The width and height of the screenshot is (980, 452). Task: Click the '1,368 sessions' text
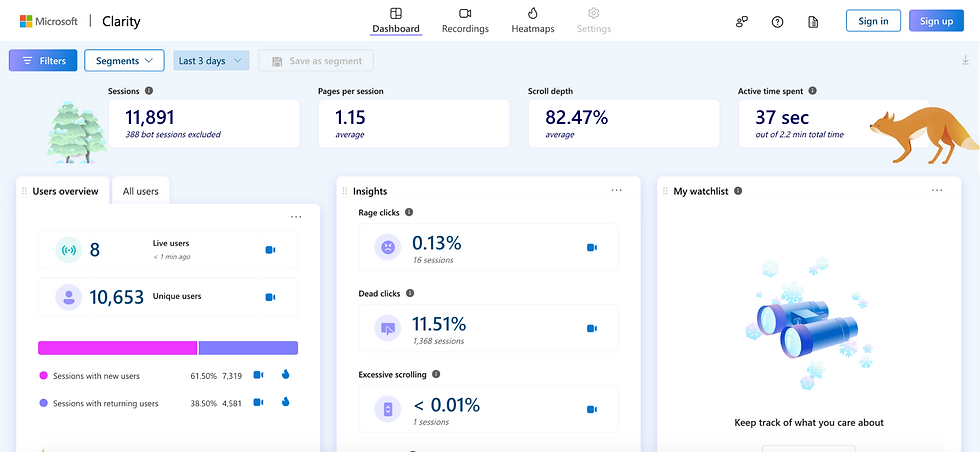pos(439,341)
